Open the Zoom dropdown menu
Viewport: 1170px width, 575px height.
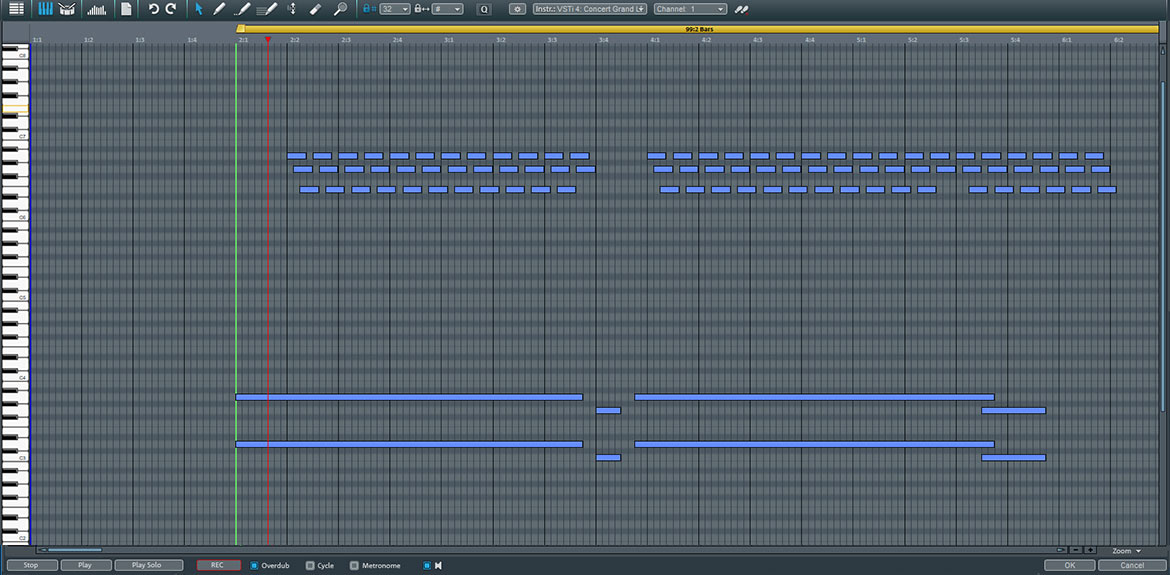(1127, 550)
